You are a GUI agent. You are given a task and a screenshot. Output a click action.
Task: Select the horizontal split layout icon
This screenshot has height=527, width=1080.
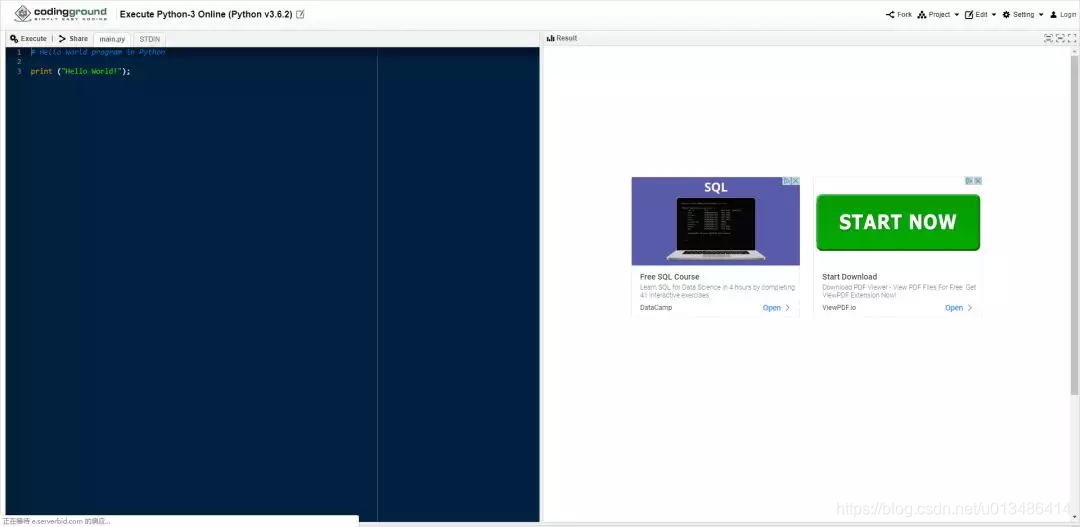pos(1048,39)
